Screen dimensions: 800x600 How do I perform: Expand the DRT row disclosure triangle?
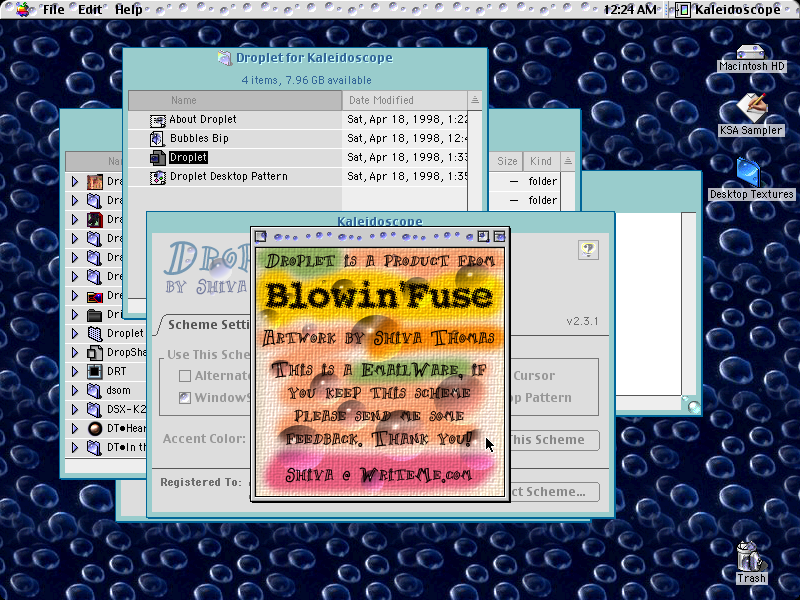click(x=75, y=371)
